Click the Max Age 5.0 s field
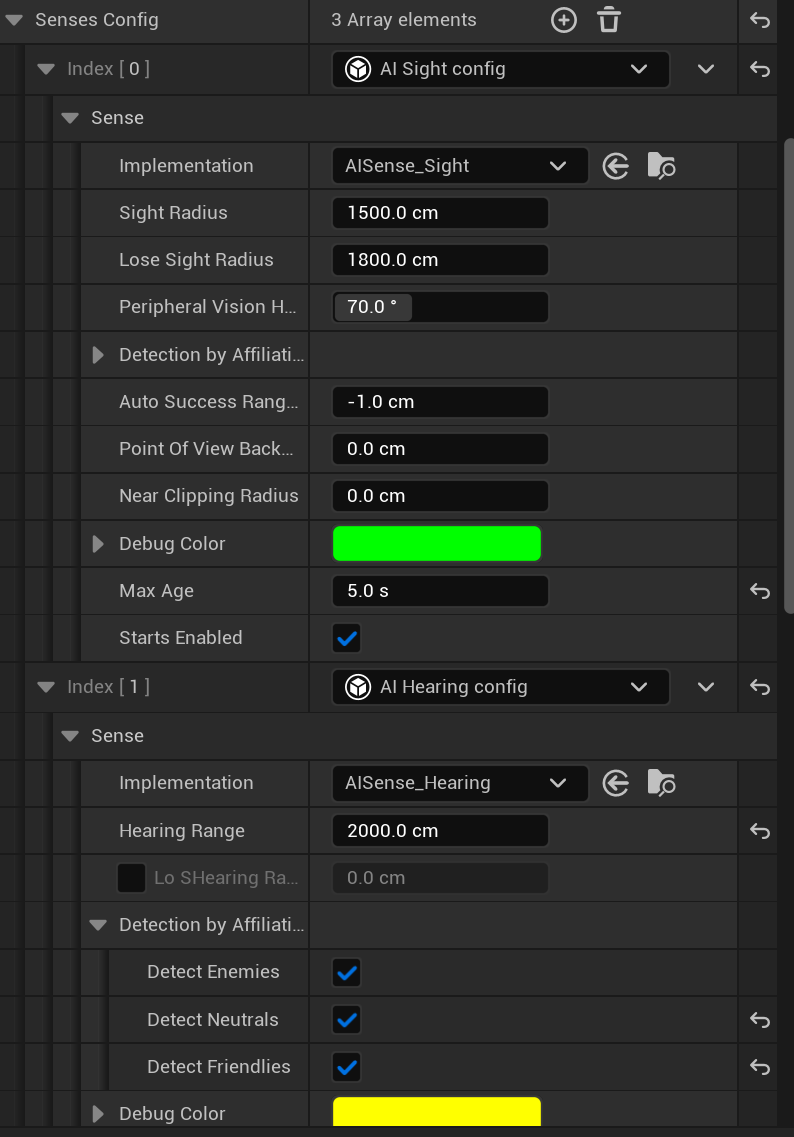 (x=440, y=591)
